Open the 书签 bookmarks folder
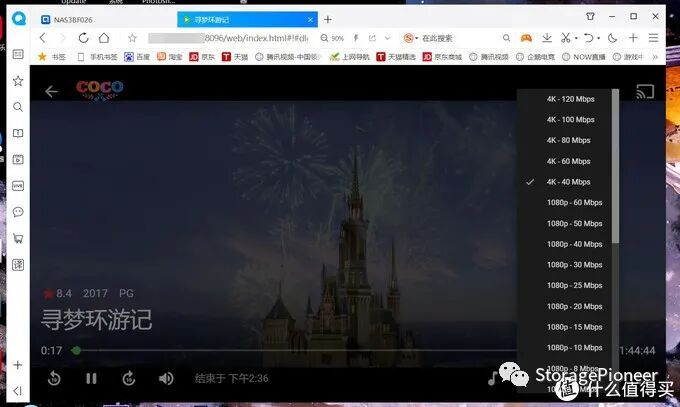 52,57
